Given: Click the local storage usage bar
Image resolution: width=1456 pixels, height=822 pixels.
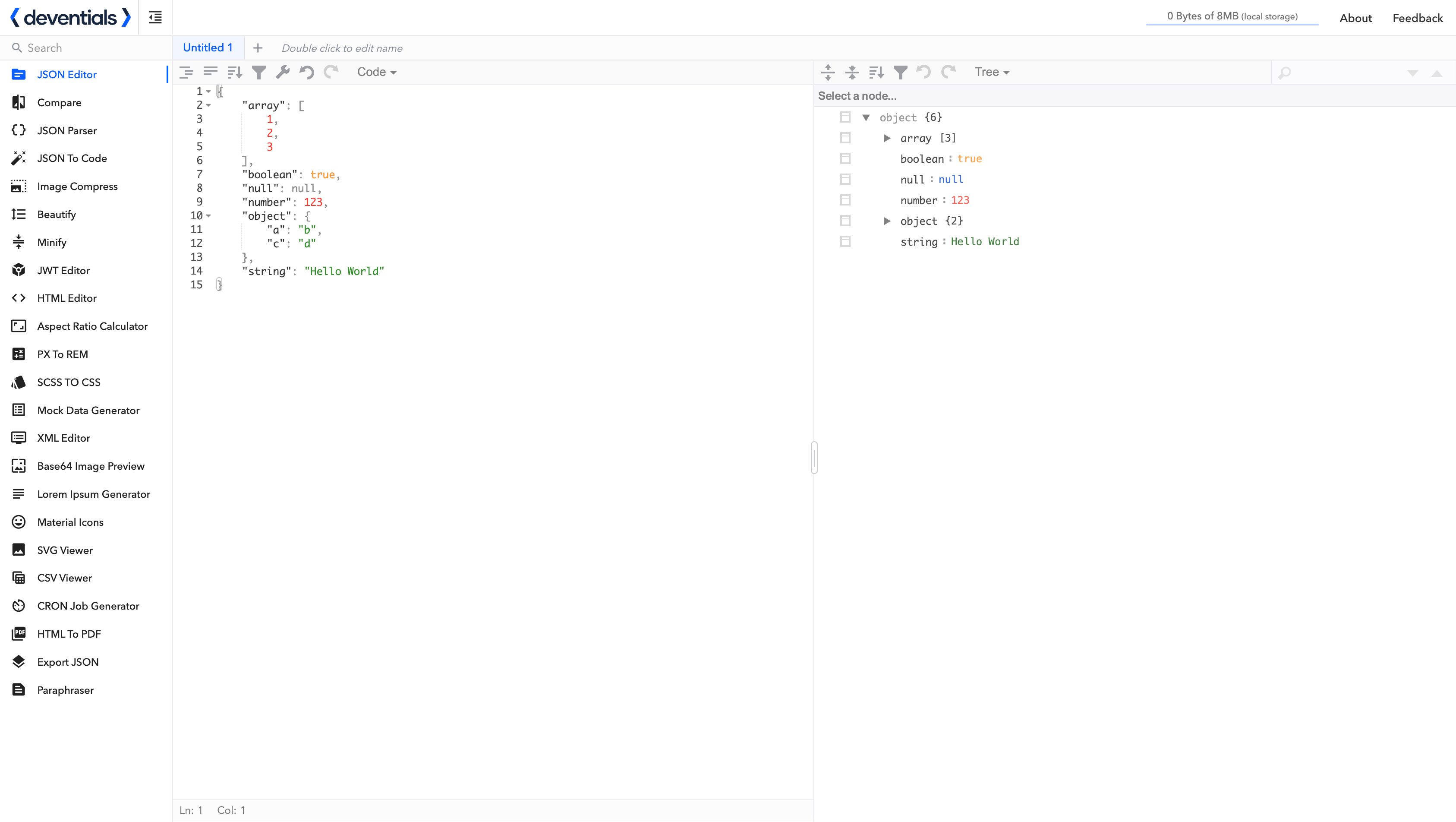Looking at the screenshot, I should pyautogui.click(x=1232, y=17).
